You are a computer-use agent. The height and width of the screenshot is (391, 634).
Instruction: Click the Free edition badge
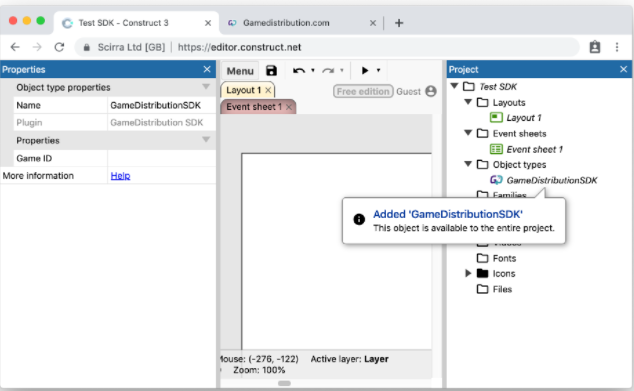(363, 91)
